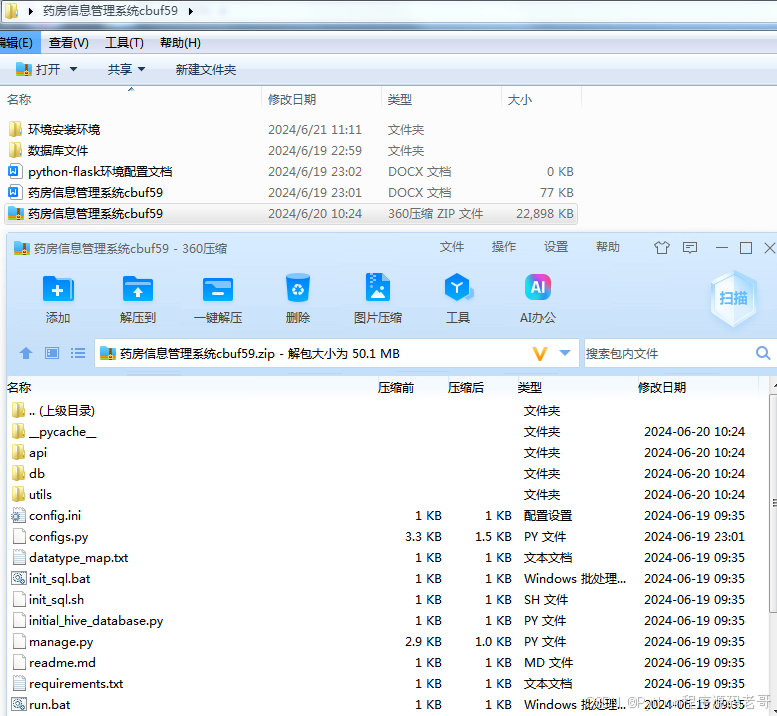Open the 帮助(H) menu in Explorer
Screen dimensions: 777x716
click(x=180, y=43)
